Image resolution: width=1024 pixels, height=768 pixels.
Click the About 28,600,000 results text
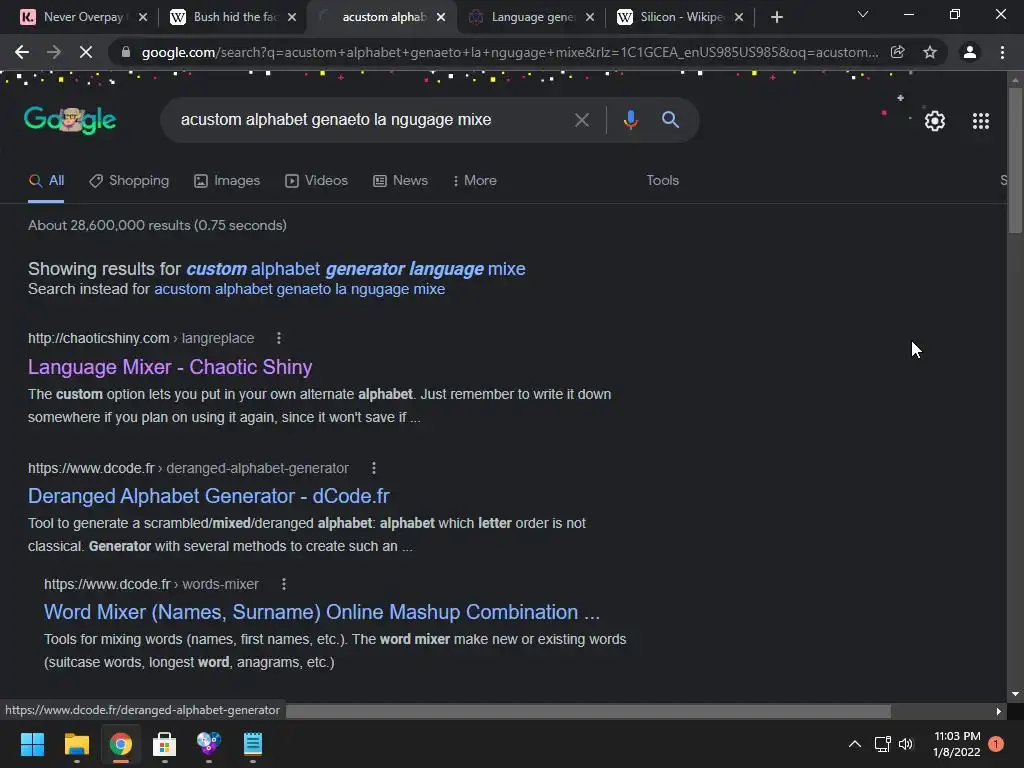pos(157,225)
